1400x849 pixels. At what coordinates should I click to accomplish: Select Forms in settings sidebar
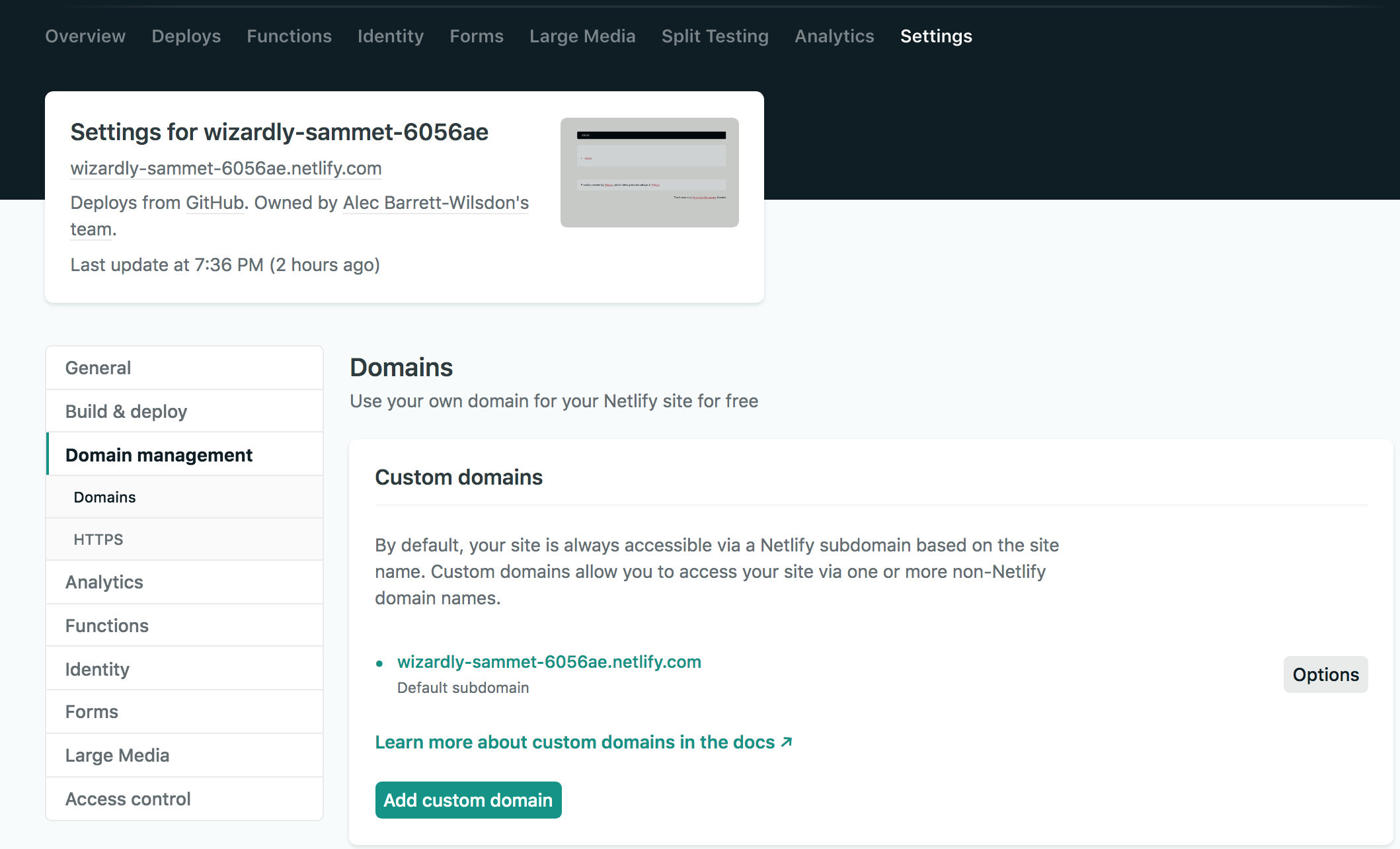pos(184,711)
